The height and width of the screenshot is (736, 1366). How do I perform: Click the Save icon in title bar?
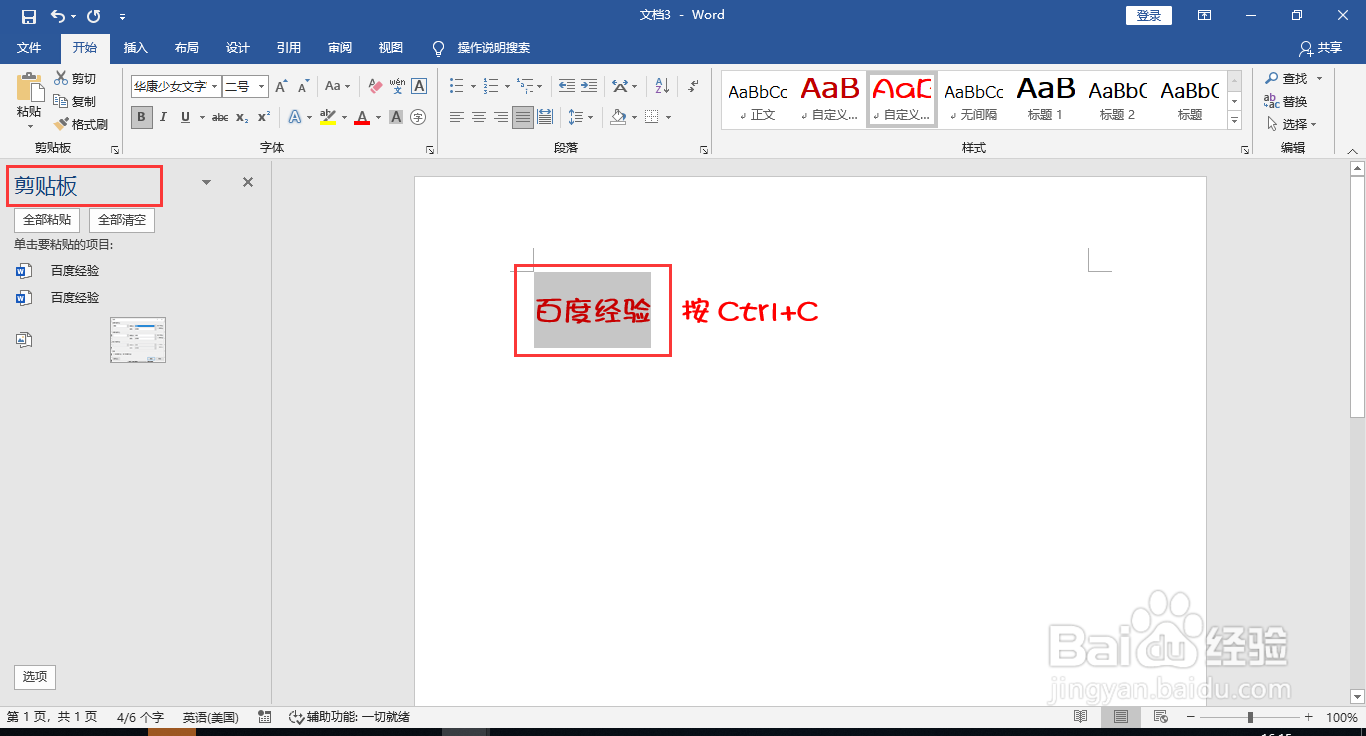[28, 16]
